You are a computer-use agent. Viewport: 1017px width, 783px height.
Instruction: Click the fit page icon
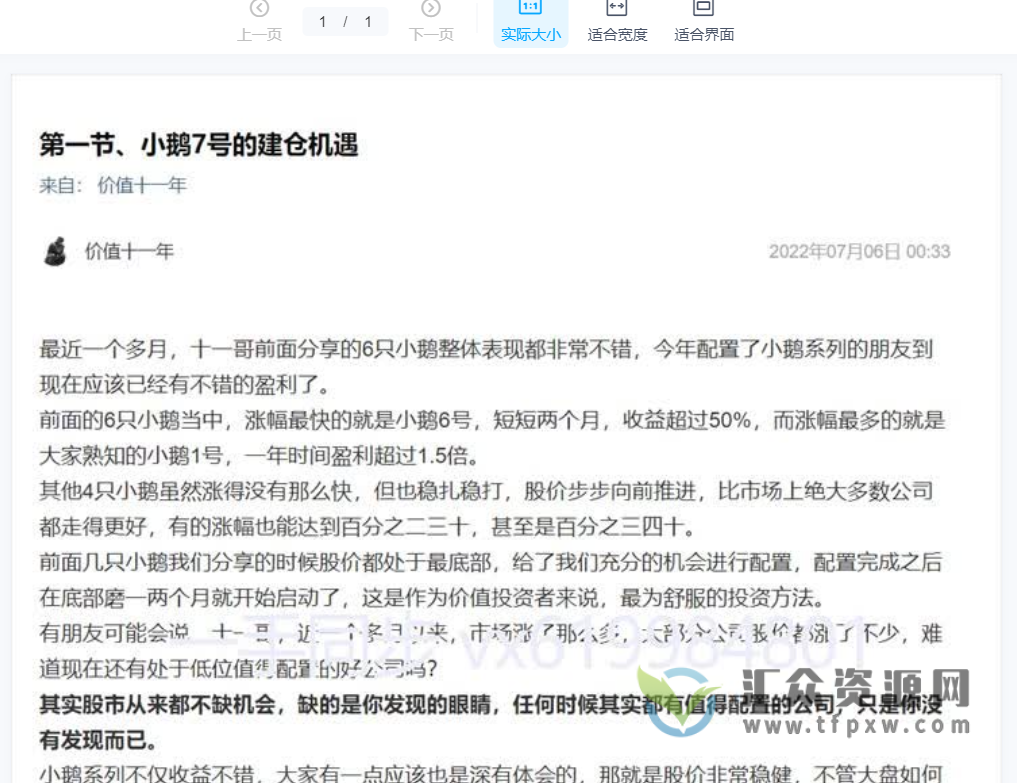coord(704,8)
